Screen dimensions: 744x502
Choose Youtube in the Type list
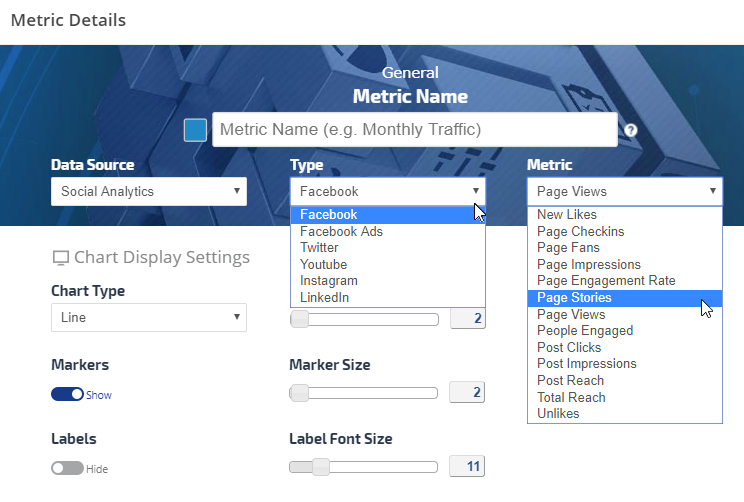323,265
